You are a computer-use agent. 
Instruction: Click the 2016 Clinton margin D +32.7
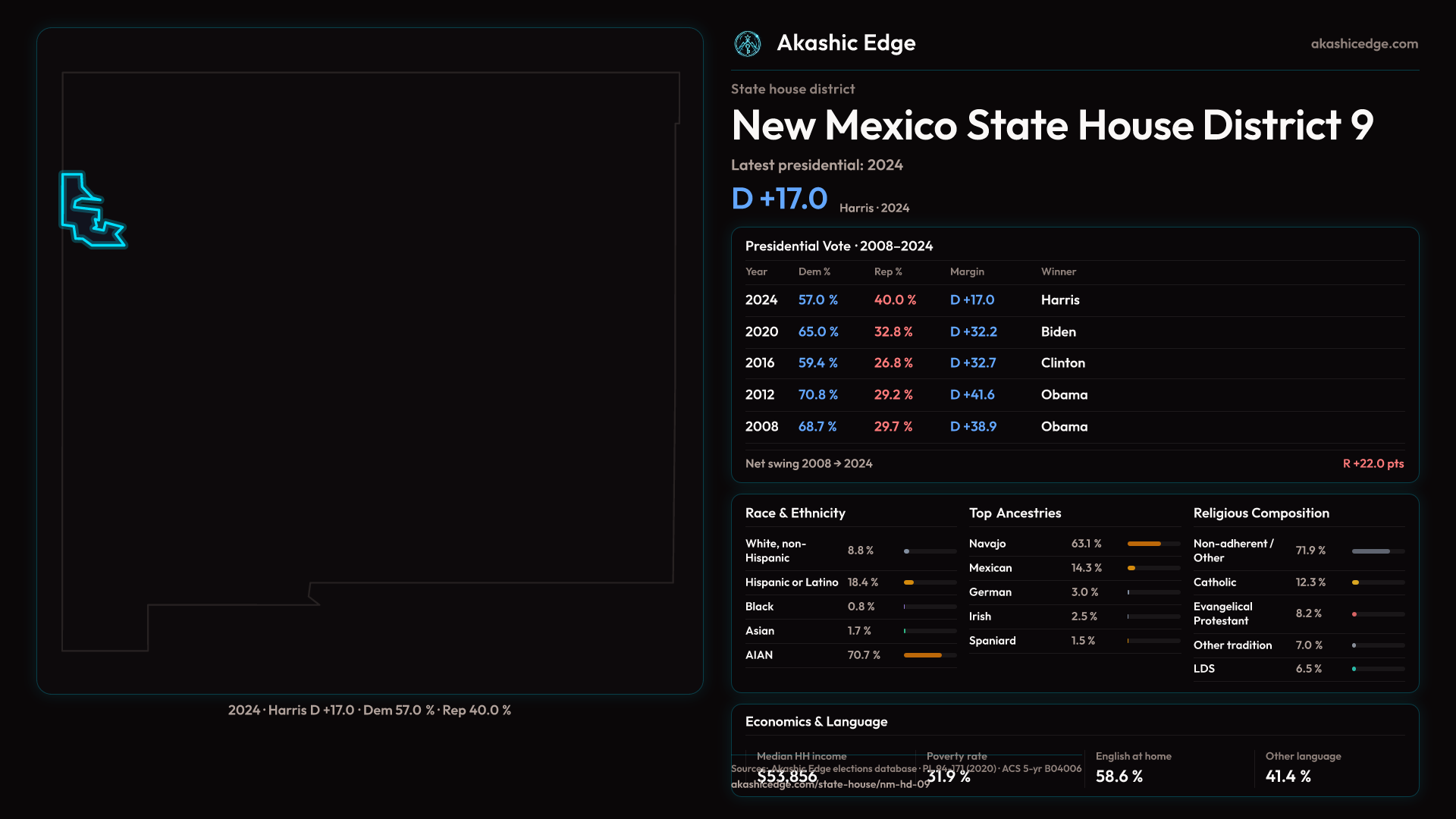coord(973,363)
